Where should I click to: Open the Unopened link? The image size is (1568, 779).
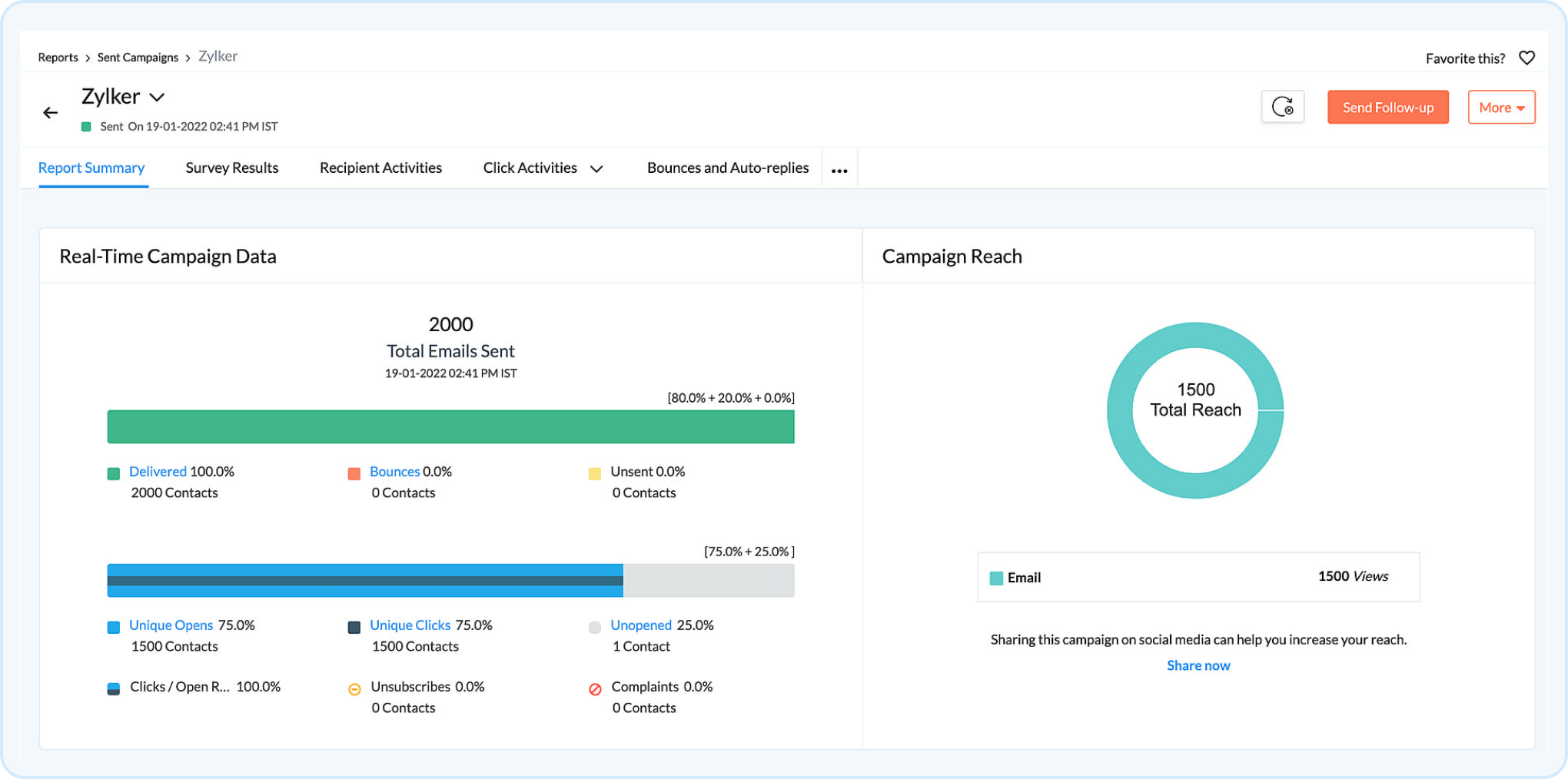[x=641, y=625]
